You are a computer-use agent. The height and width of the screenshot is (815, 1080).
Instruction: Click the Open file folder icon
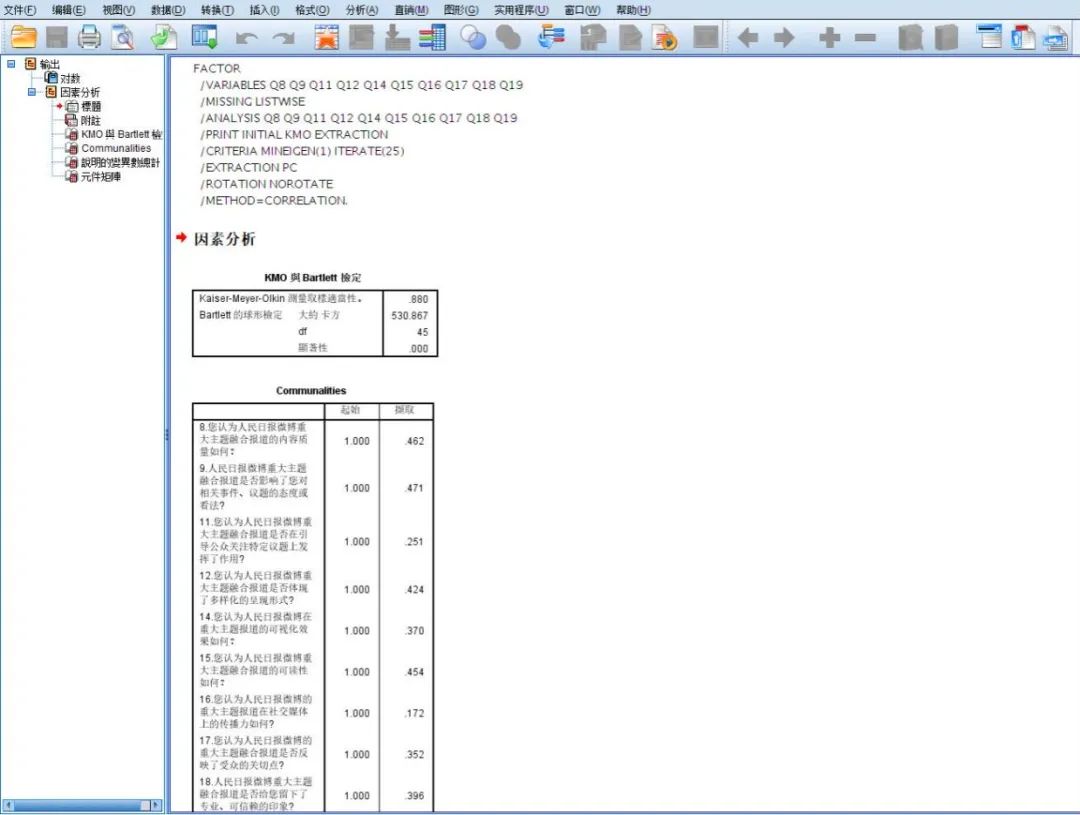[23, 38]
